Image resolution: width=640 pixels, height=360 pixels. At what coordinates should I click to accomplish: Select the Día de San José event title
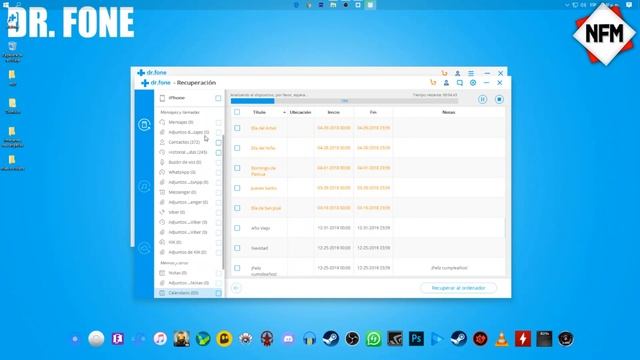click(x=266, y=208)
